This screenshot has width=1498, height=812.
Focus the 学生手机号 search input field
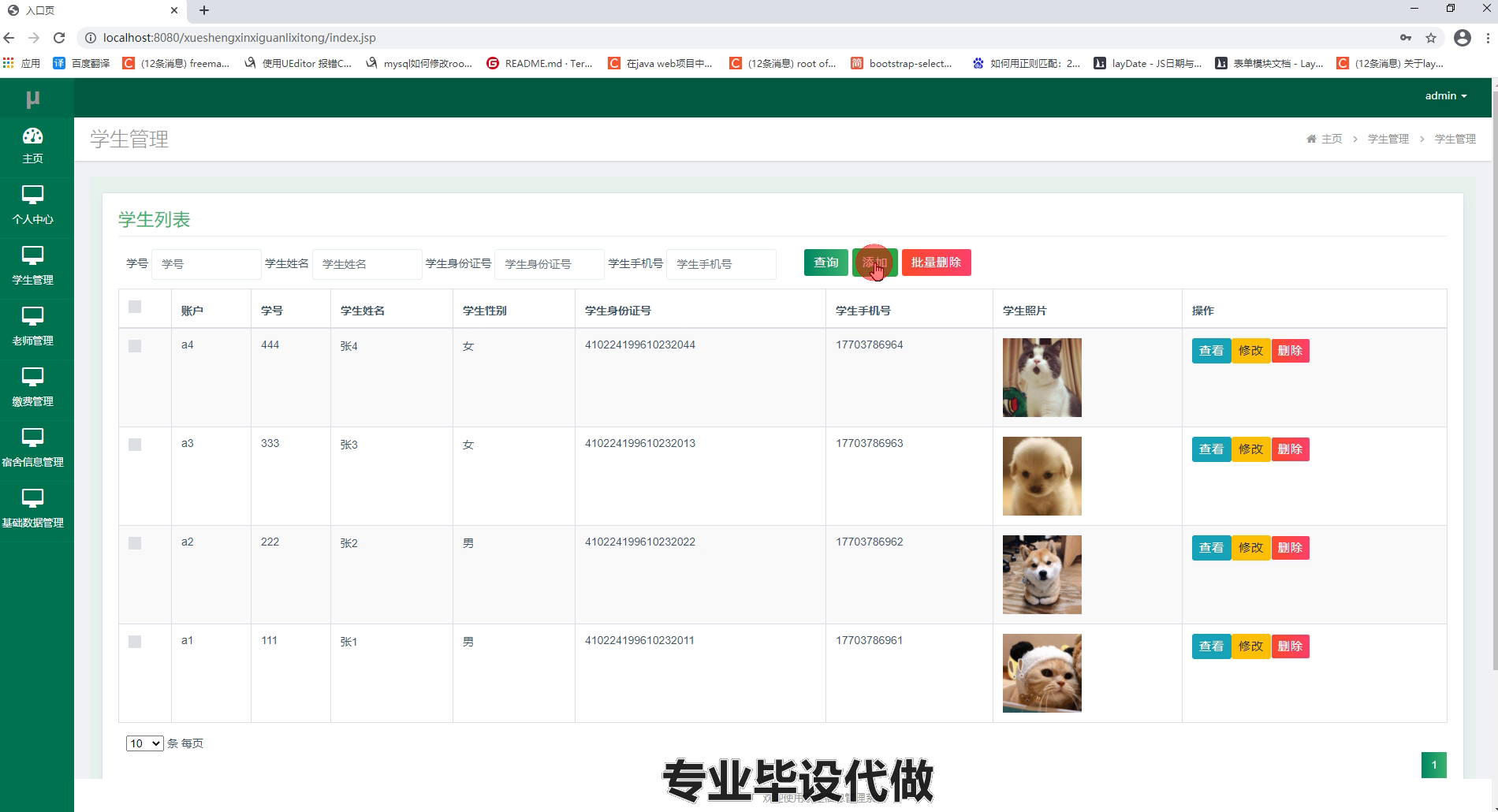click(721, 264)
